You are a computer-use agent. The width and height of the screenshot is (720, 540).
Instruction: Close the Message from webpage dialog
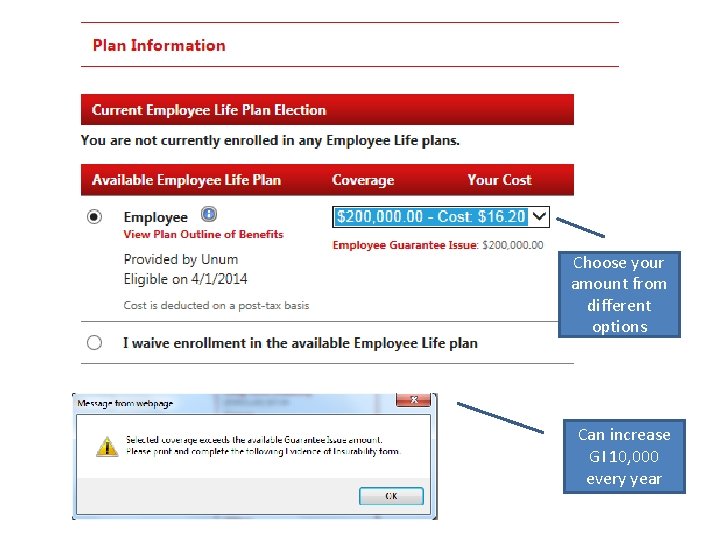tap(413, 400)
